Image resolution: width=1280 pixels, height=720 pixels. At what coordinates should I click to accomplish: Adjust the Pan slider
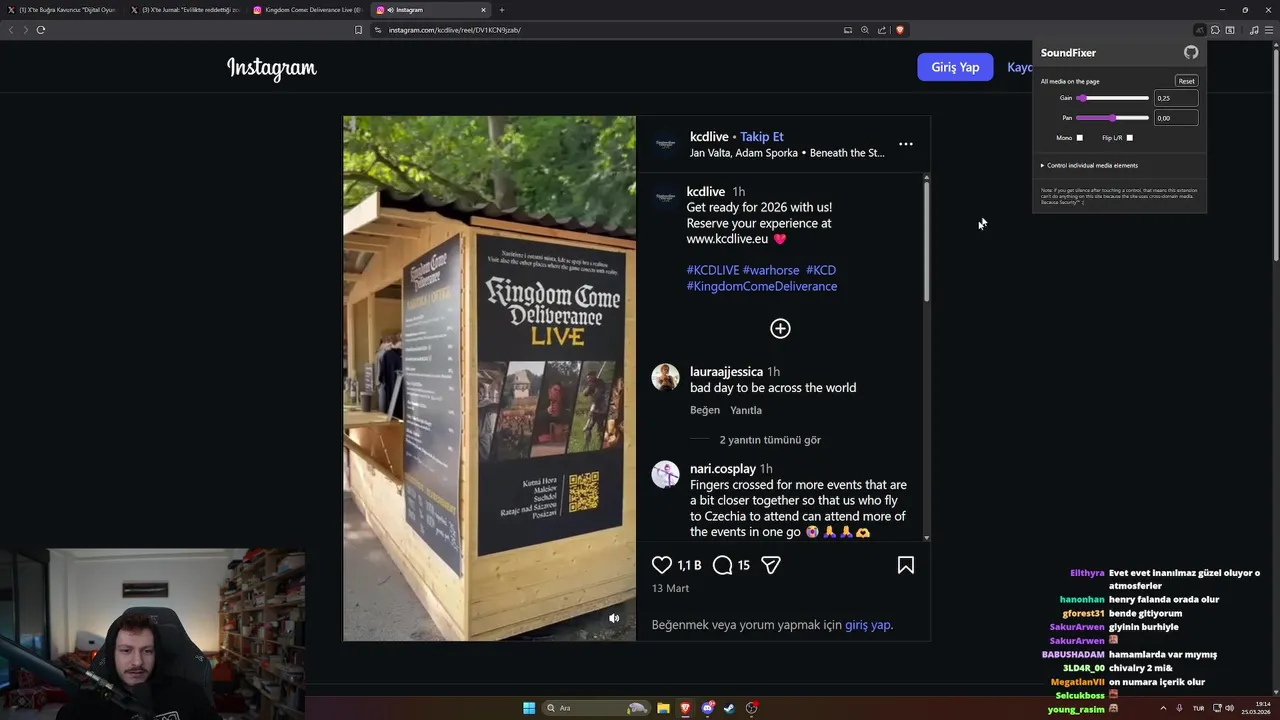pyautogui.click(x=1113, y=118)
